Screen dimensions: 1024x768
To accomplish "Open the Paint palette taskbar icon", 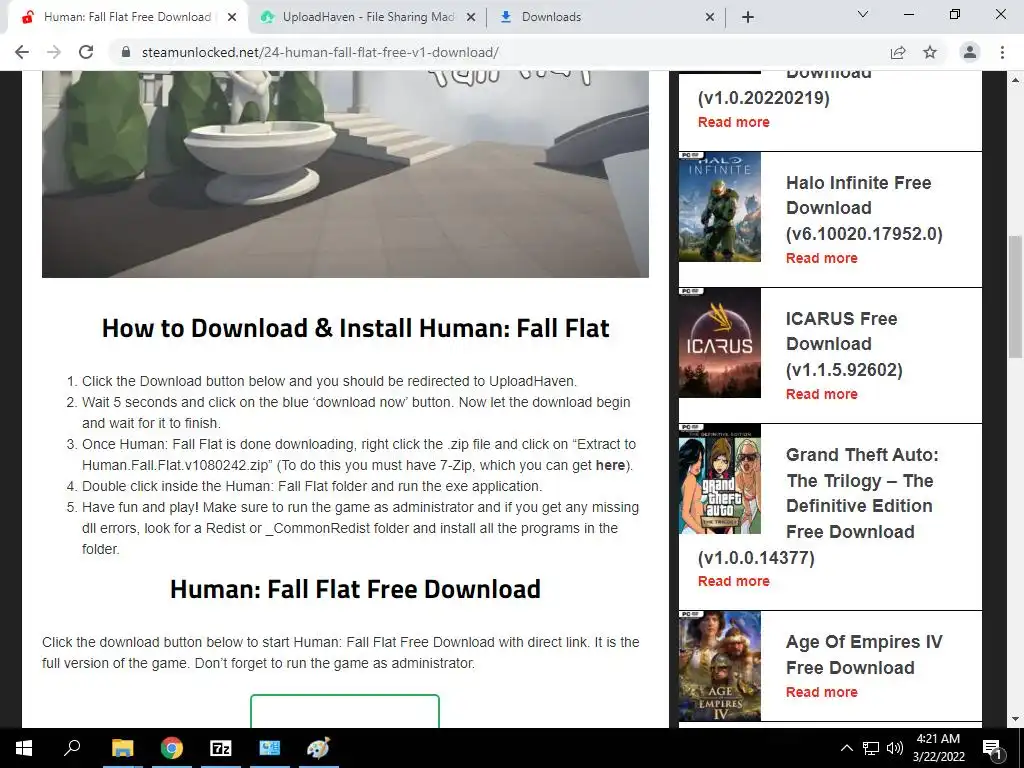I will [x=319, y=748].
